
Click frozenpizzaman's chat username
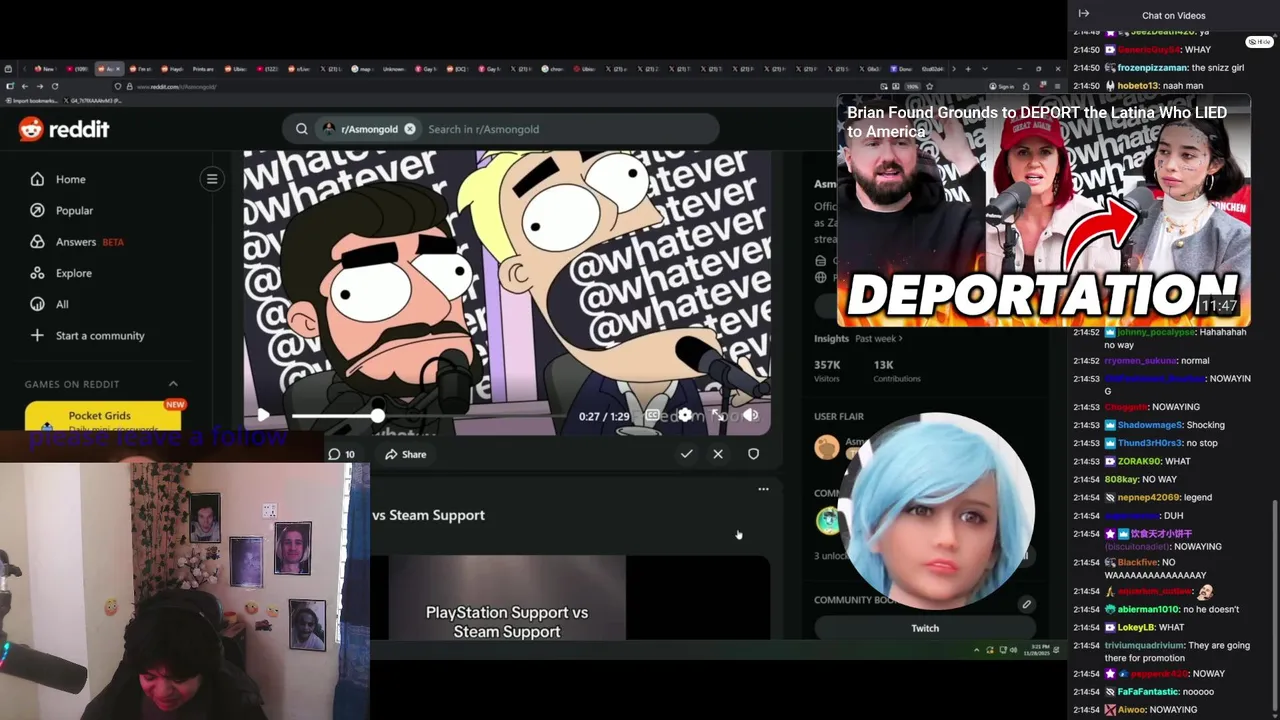tap(1153, 68)
